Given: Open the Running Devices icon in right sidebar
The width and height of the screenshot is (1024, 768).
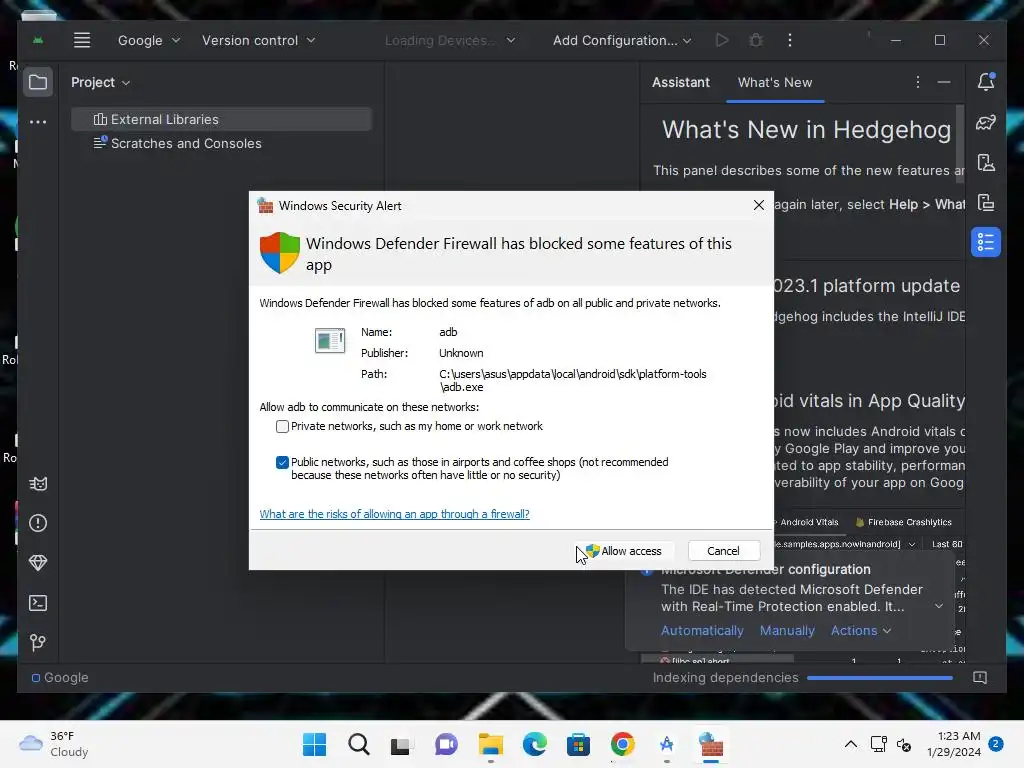Looking at the screenshot, I should [985, 203].
